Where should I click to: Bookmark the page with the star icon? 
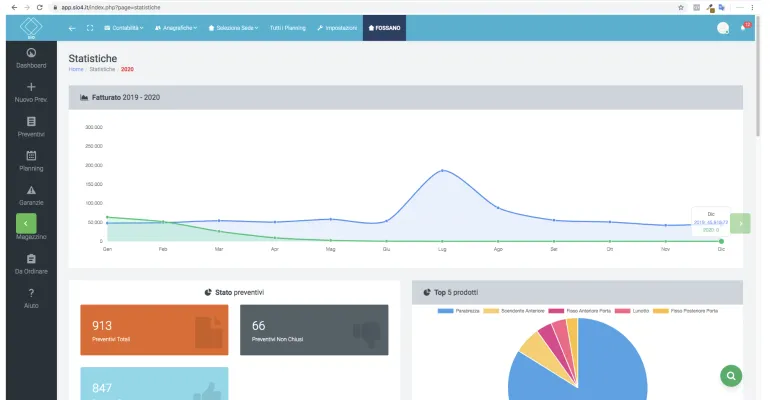(681, 7)
